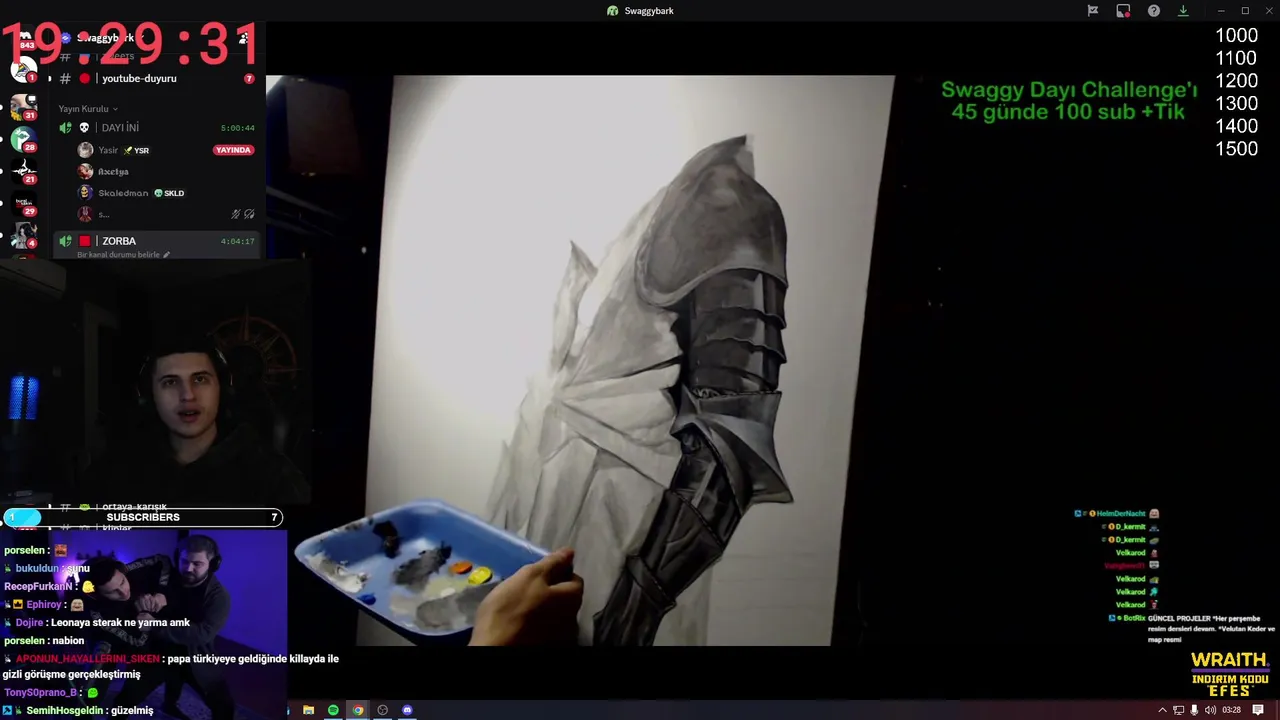Open Discord from taskbar
The width and height of the screenshot is (1280, 720).
click(407, 710)
